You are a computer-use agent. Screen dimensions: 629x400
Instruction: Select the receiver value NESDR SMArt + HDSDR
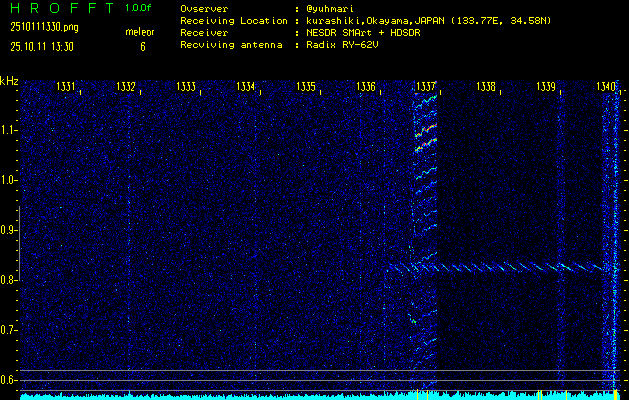click(x=363, y=33)
